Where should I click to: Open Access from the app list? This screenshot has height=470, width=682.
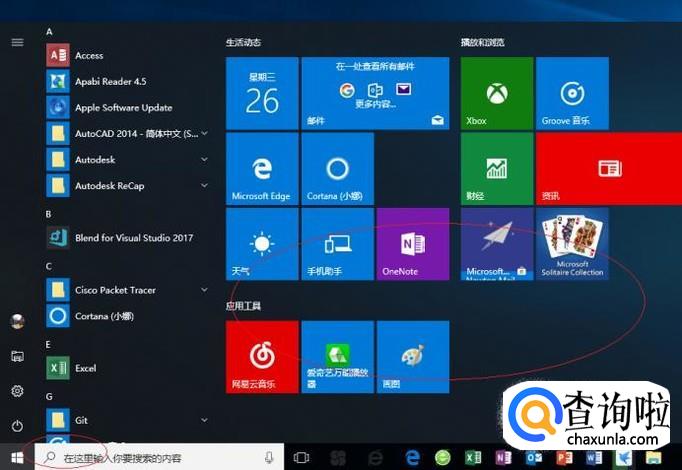click(x=88, y=55)
